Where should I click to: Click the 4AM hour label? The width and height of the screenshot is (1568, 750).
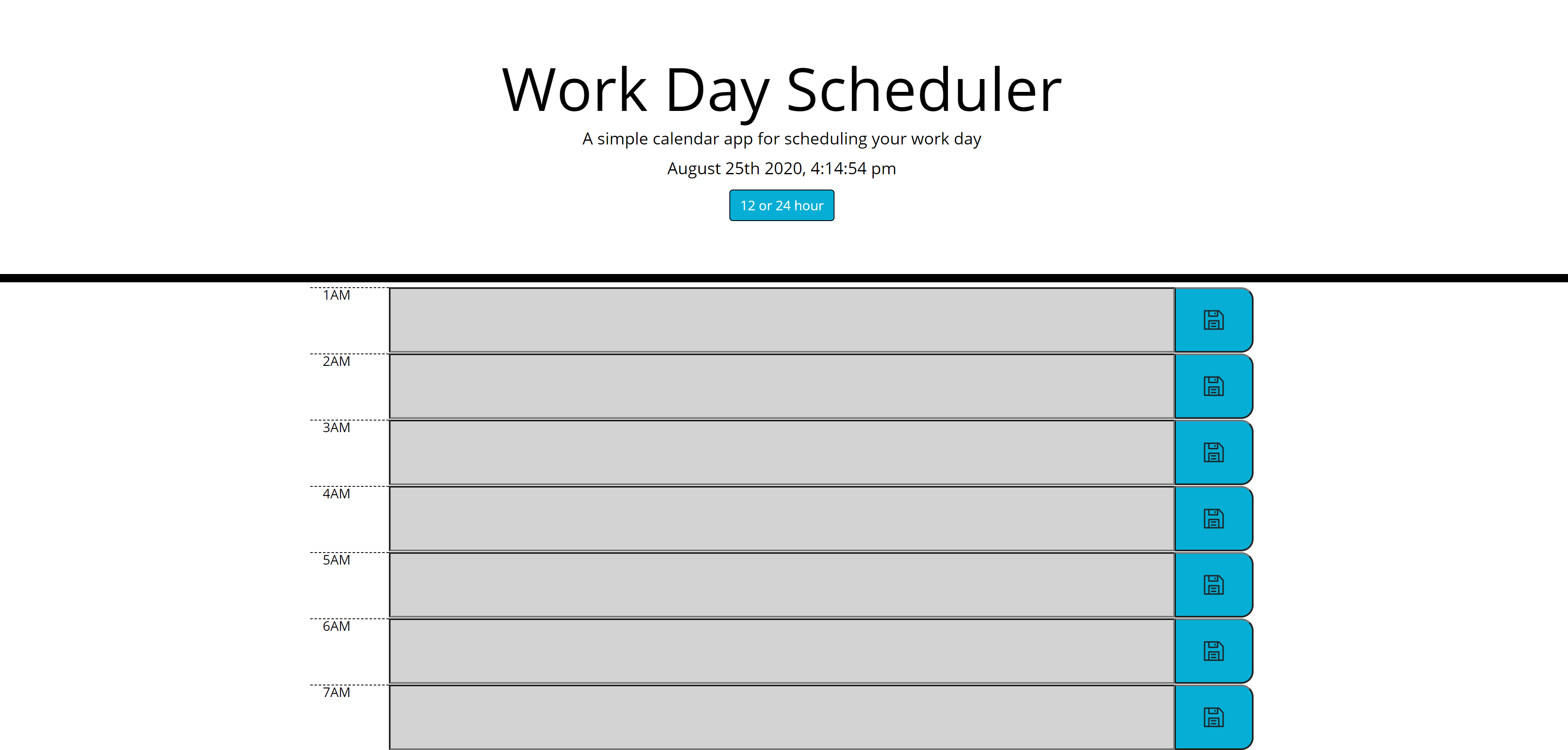coord(337,494)
